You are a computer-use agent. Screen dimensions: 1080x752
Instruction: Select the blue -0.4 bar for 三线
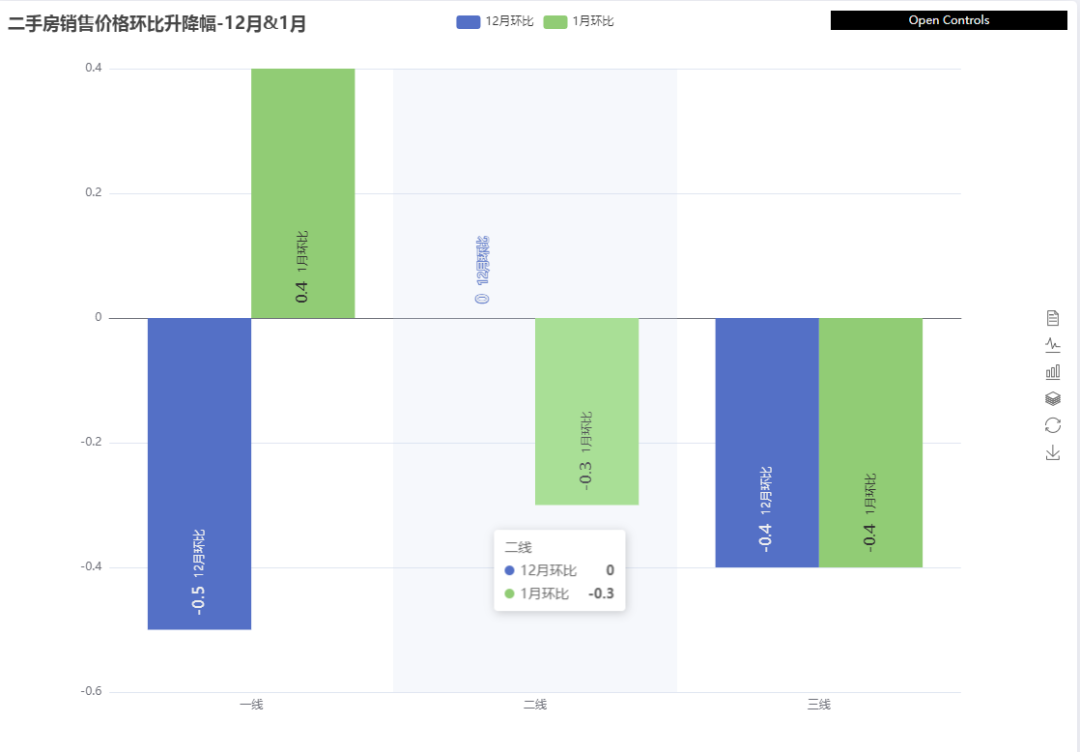click(x=767, y=443)
